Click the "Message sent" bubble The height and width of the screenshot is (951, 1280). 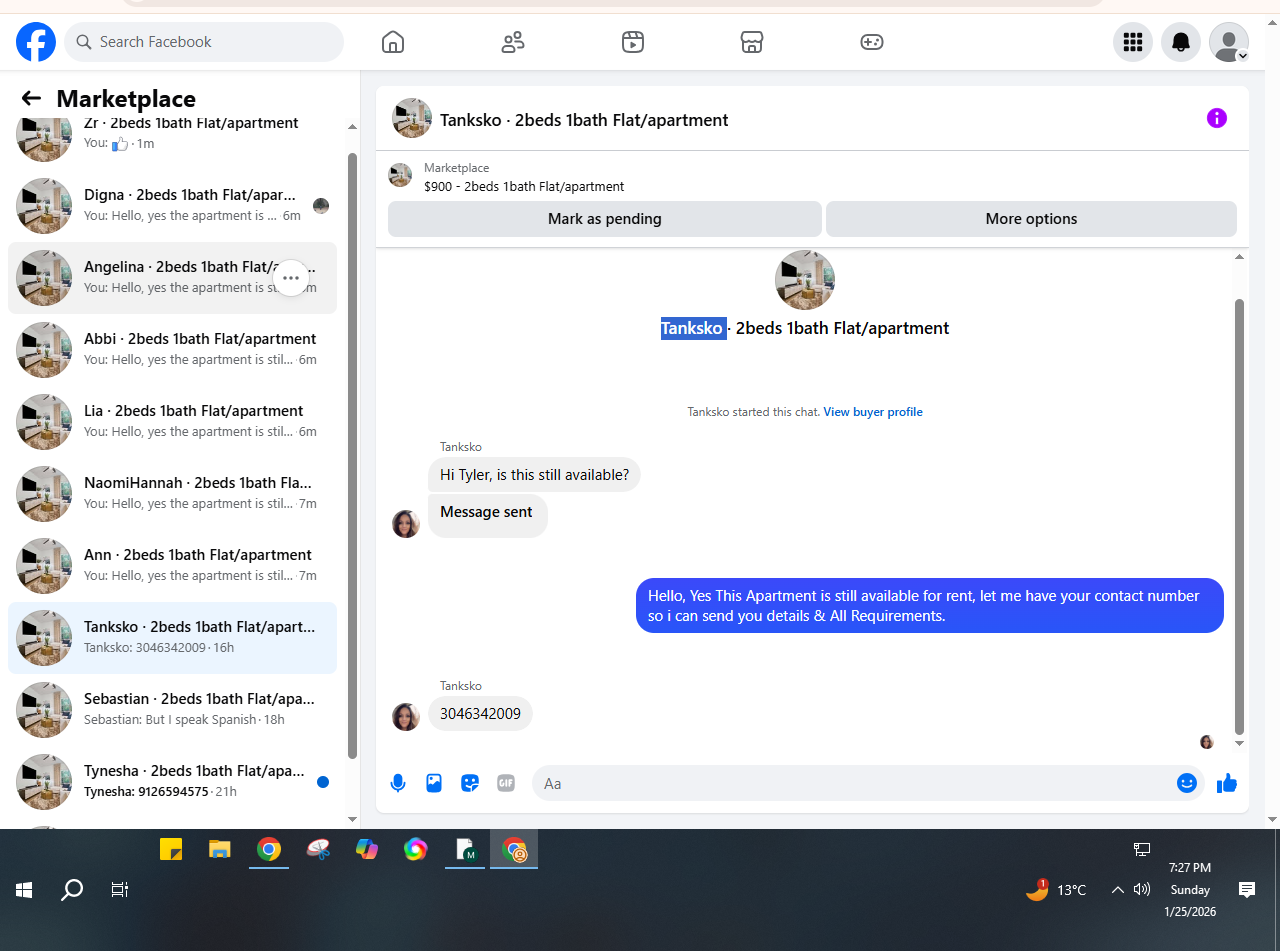click(x=487, y=514)
